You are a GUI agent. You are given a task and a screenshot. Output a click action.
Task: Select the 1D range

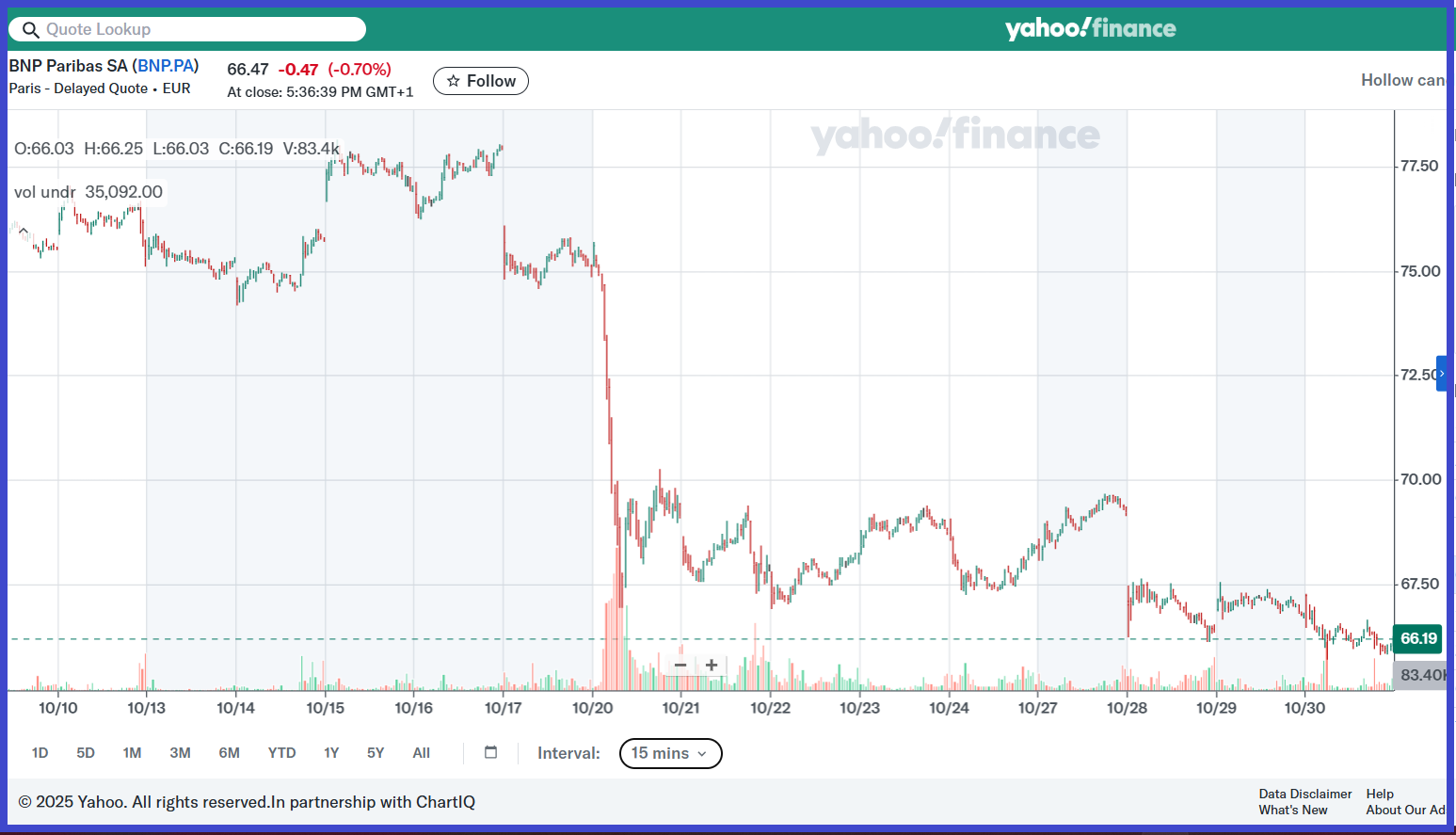40,753
